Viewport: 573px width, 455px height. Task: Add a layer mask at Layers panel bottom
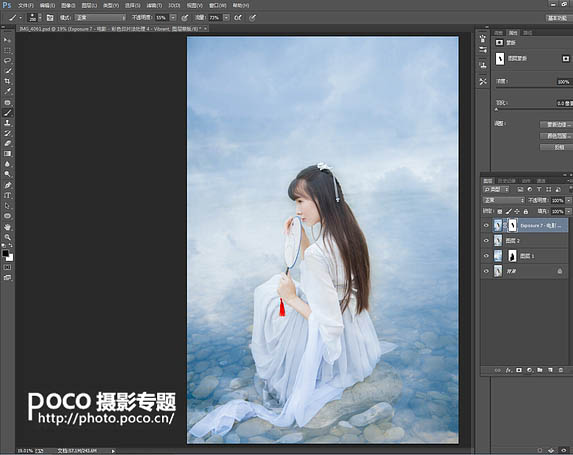pyautogui.click(x=519, y=370)
